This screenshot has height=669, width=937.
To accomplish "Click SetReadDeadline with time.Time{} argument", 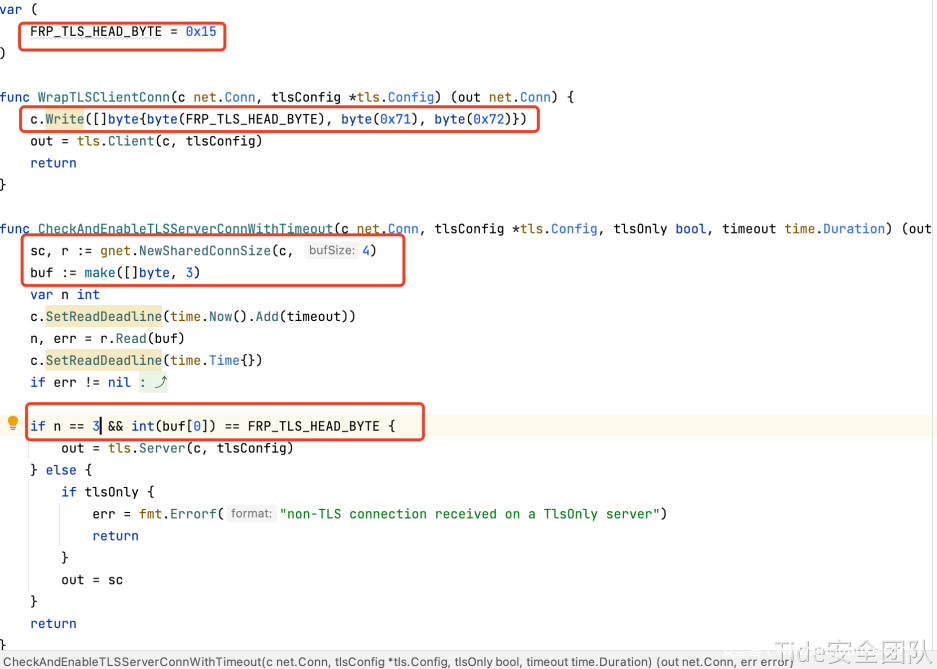I will click(103, 360).
